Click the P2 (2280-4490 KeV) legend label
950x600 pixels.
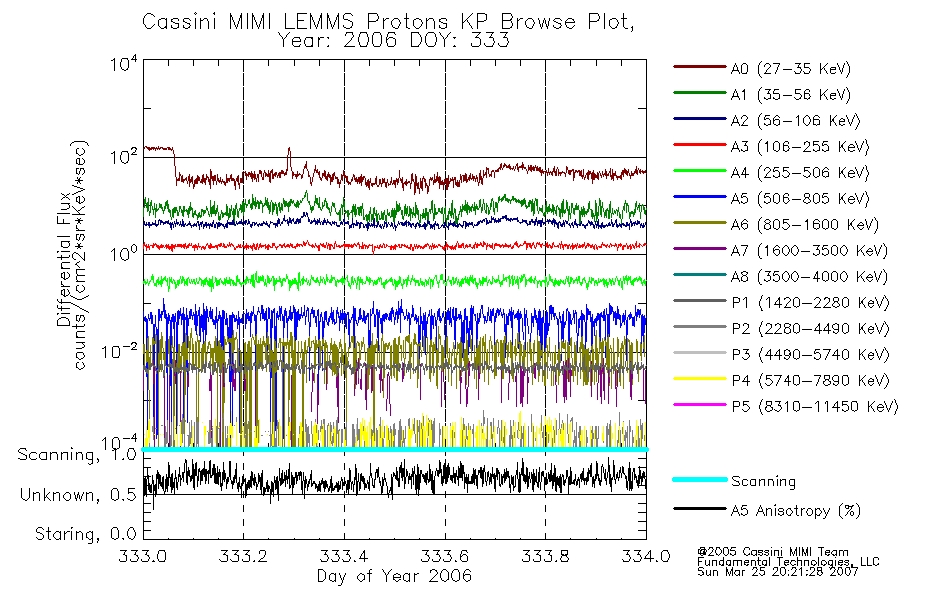pyautogui.click(x=810, y=328)
